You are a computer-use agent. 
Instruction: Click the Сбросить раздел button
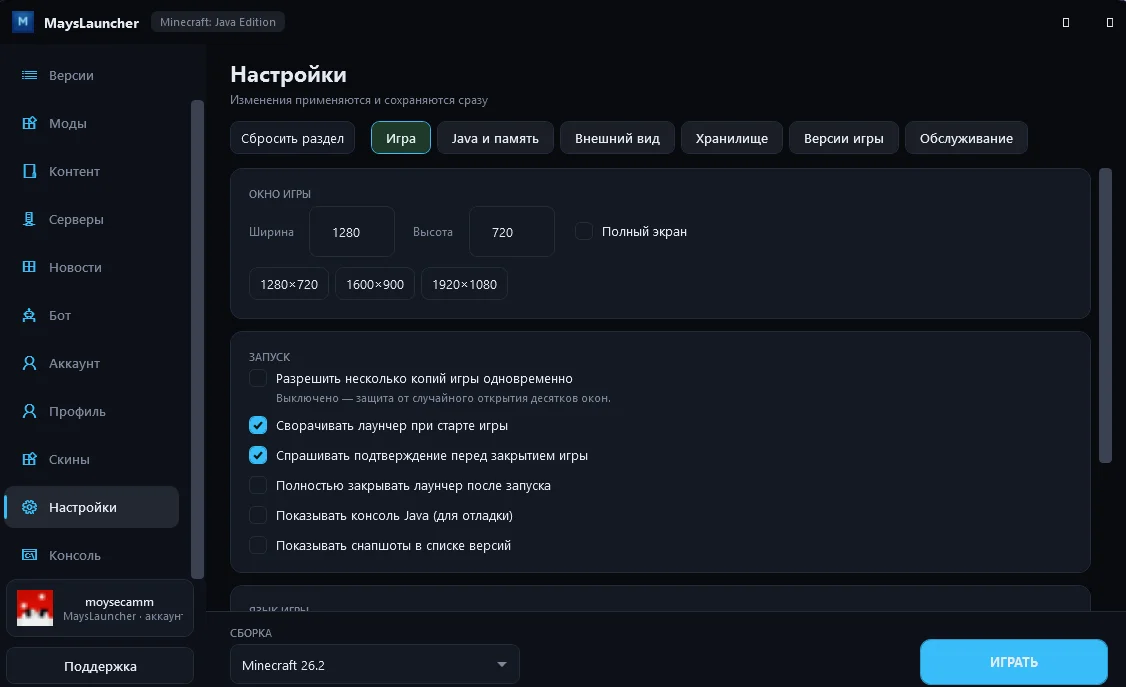point(292,138)
